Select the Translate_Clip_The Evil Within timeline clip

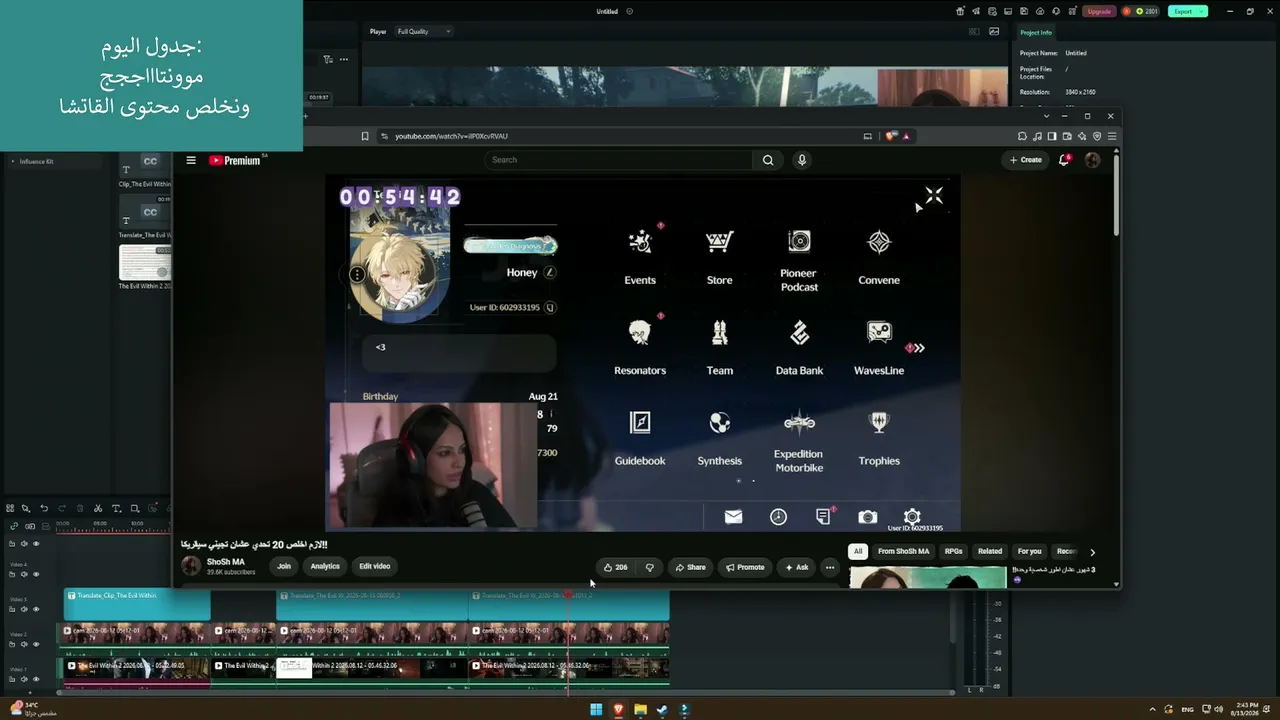point(137,605)
